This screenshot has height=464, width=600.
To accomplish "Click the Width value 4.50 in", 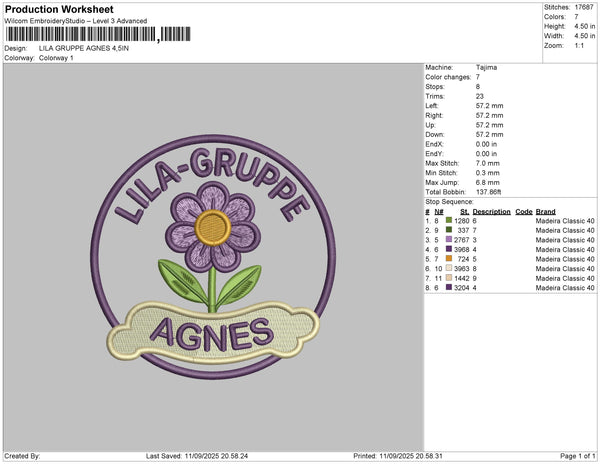I will (584, 36).
